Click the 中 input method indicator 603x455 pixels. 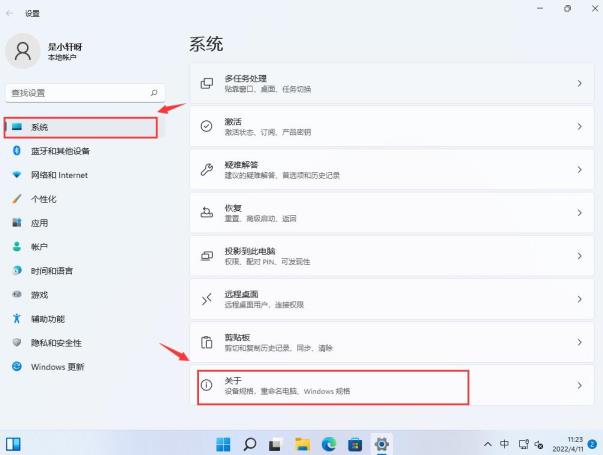[x=504, y=444]
